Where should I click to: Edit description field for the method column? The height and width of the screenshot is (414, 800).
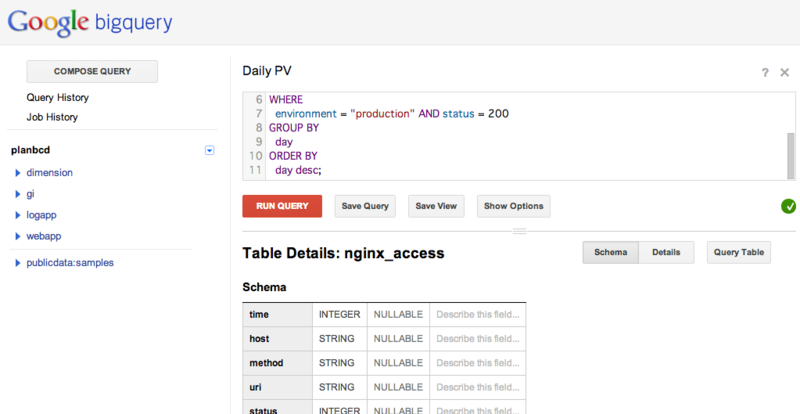click(x=478, y=363)
